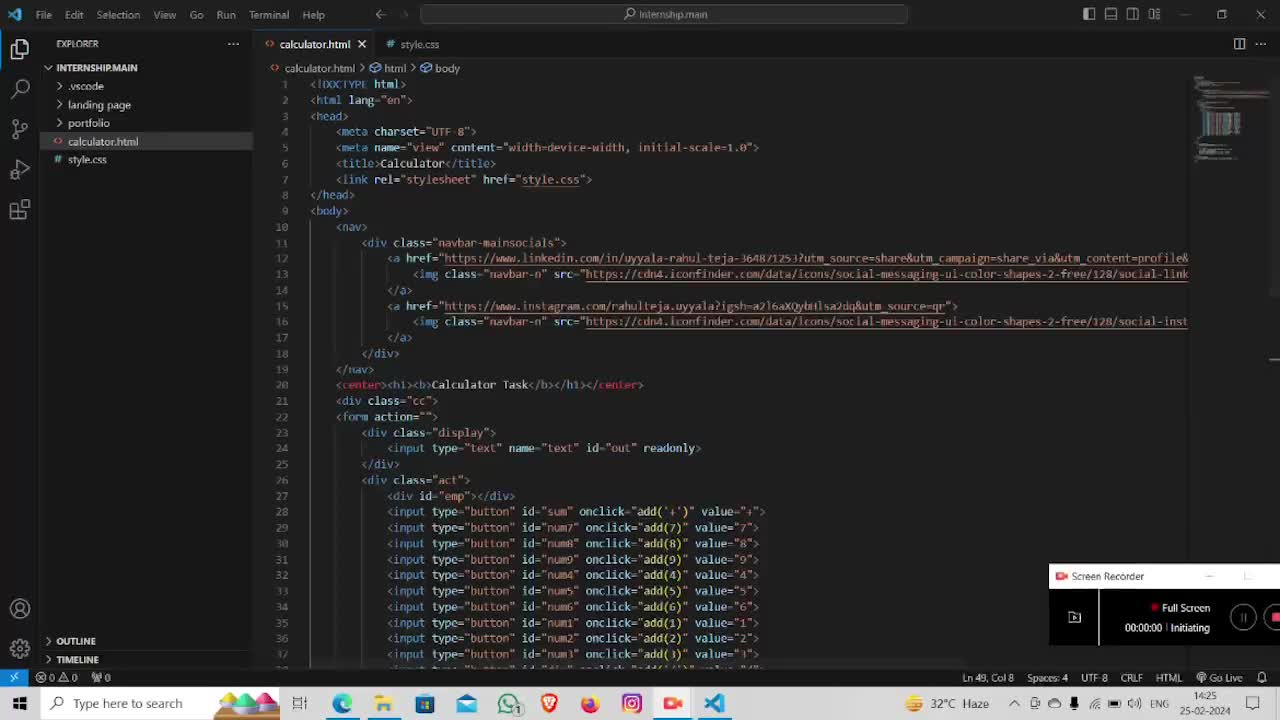Open the File menu

click(x=44, y=15)
